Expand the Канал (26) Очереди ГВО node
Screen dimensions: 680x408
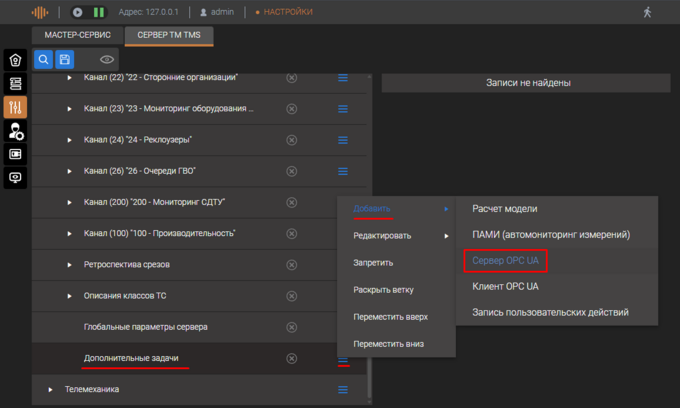pyautogui.click(x=70, y=172)
